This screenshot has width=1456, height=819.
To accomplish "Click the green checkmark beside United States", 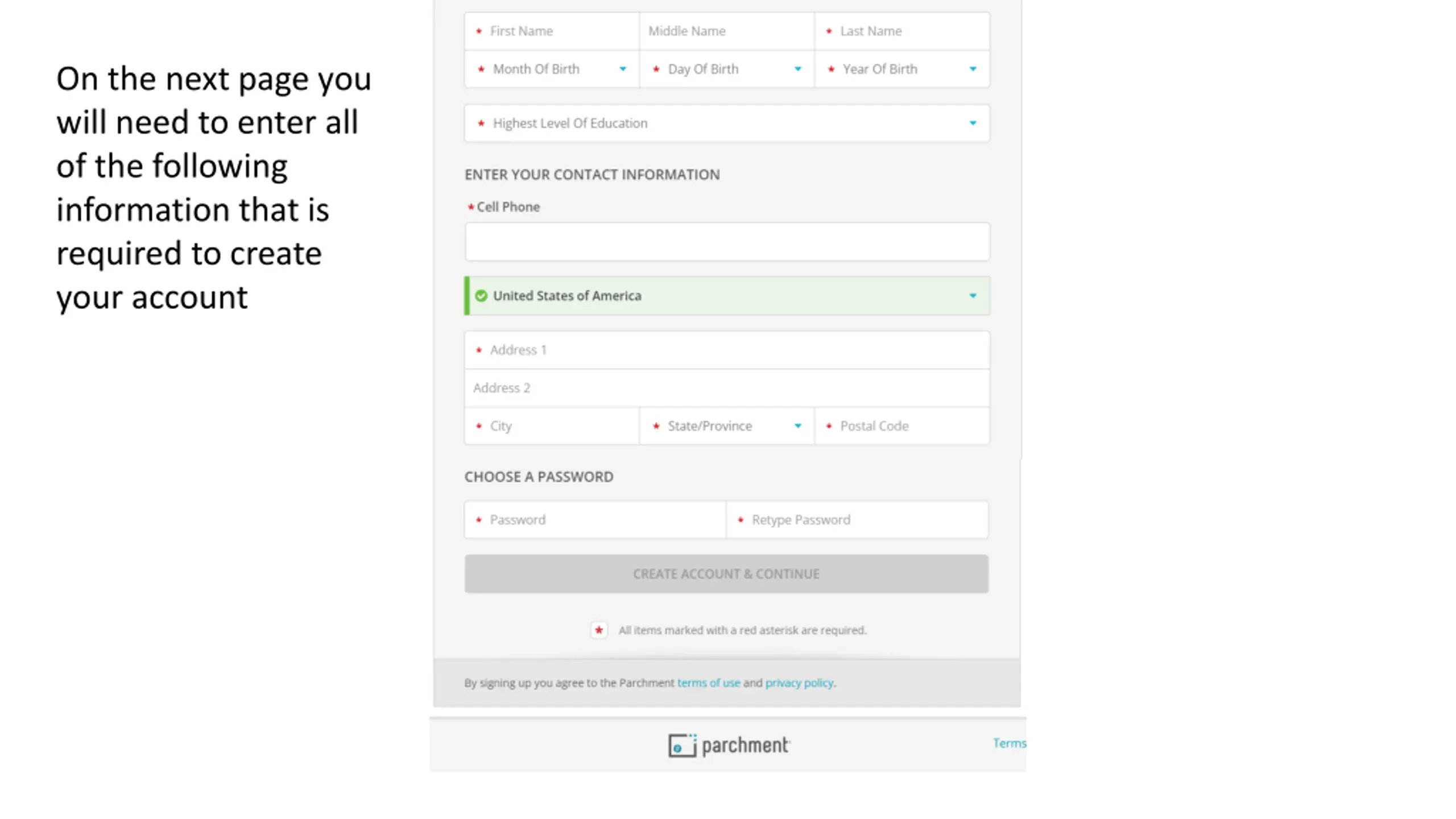I will click(x=481, y=296).
